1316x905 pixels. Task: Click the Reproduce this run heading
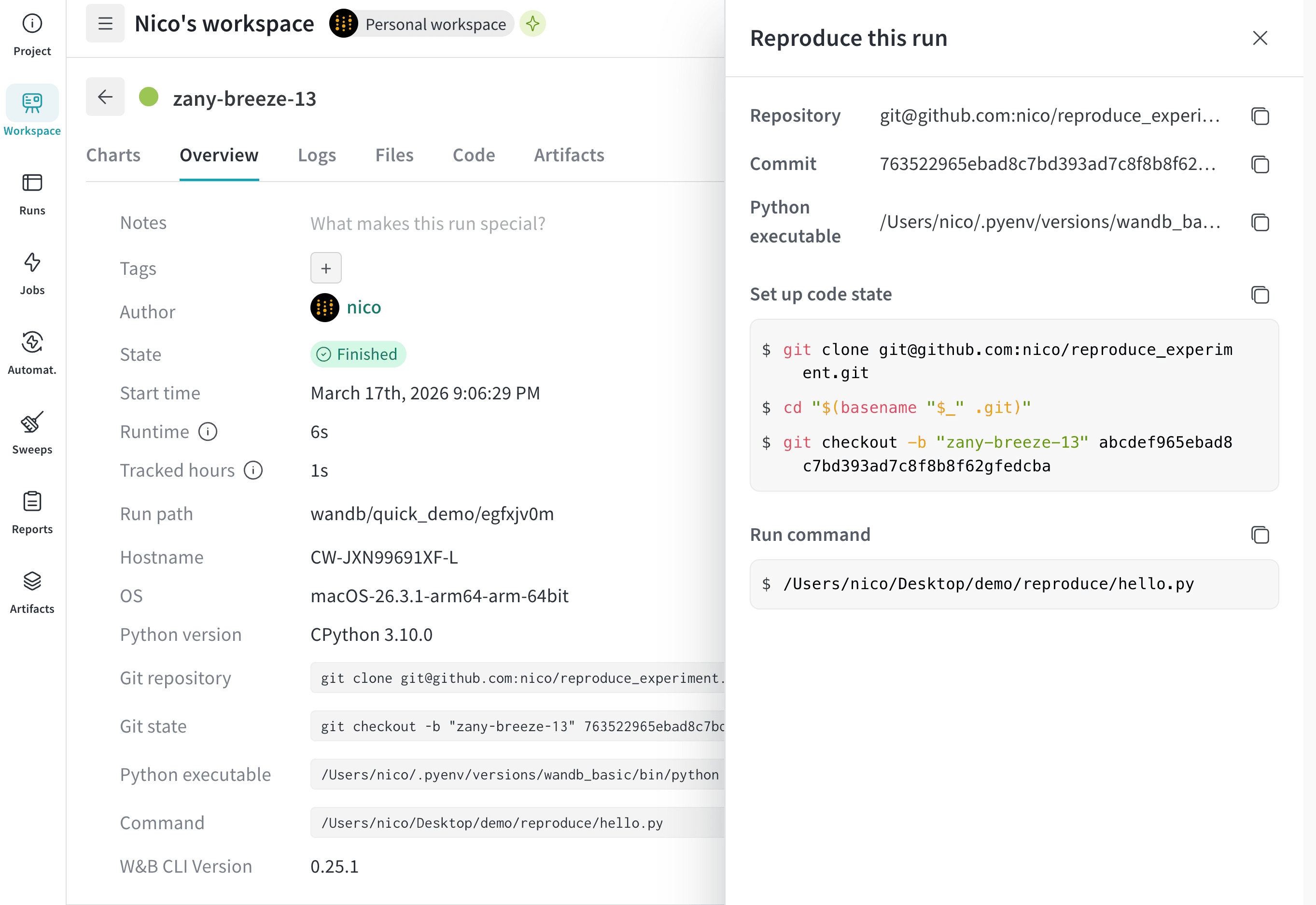point(848,38)
